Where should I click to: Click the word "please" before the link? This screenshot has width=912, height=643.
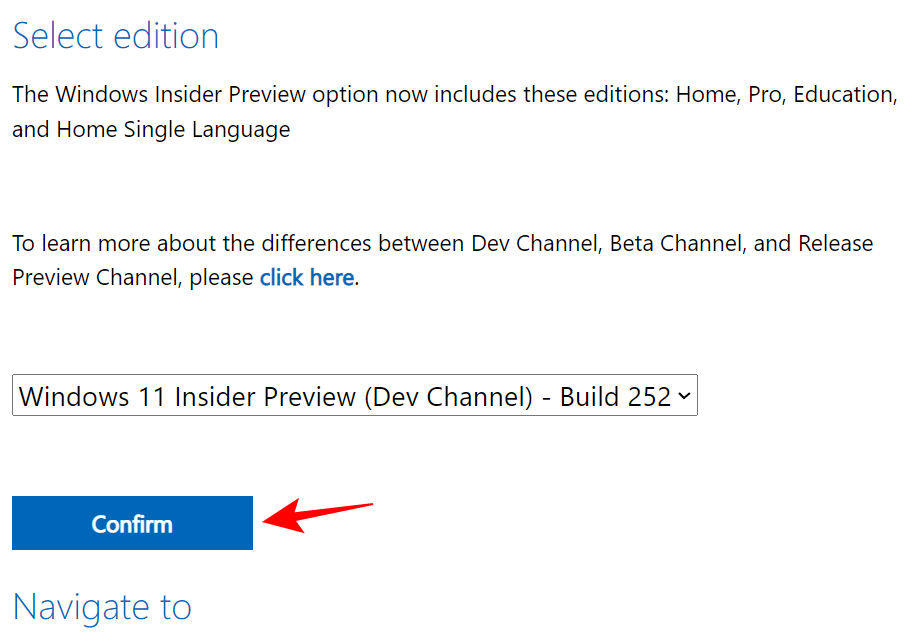pyautogui.click(x=221, y=278)
